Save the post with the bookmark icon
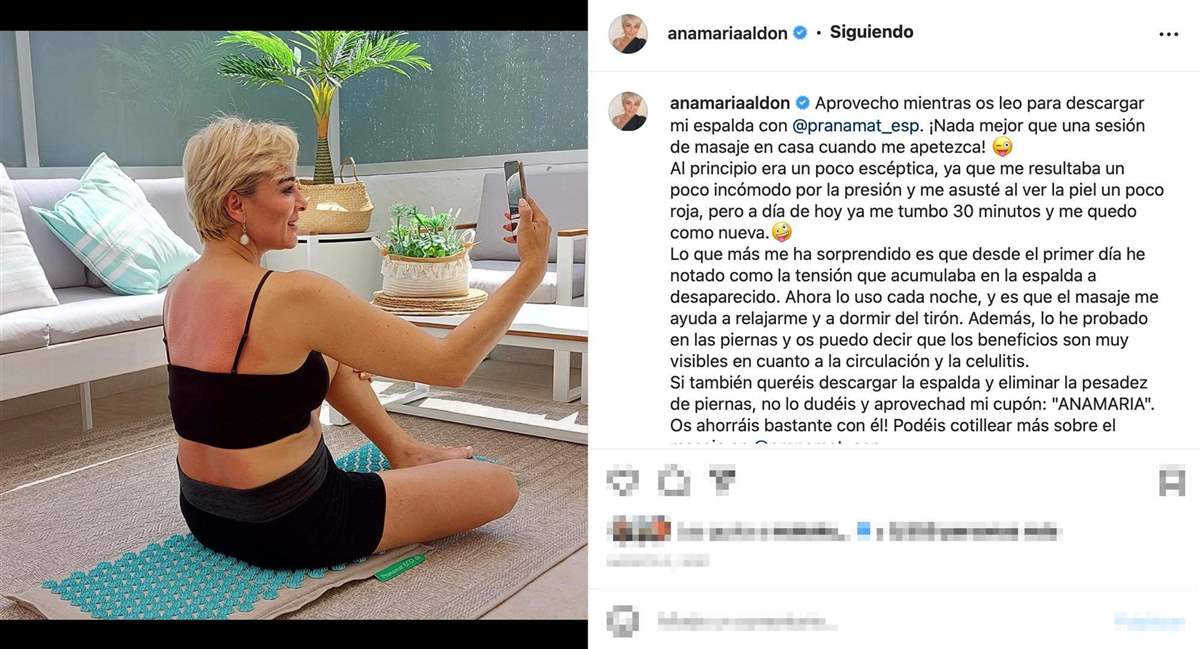This screenshot has height=649, width=1200. click(1171, 483)
